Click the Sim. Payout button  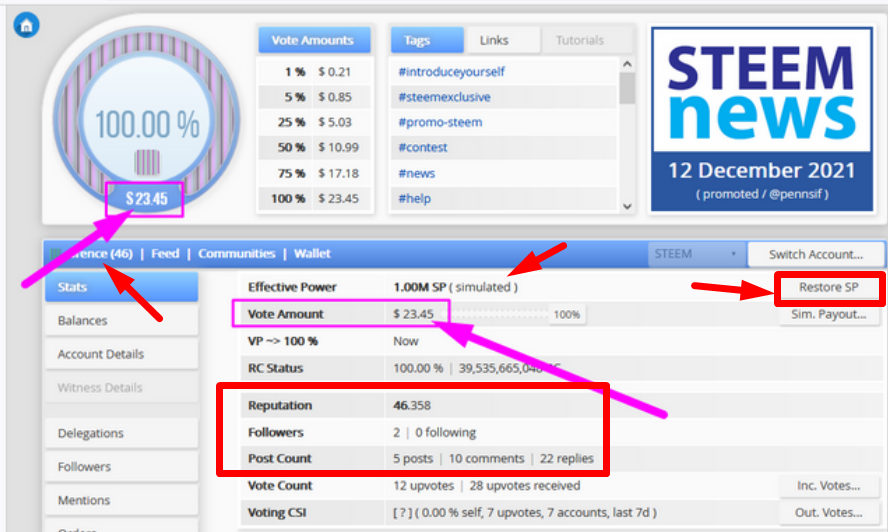(x=829, y=314)
